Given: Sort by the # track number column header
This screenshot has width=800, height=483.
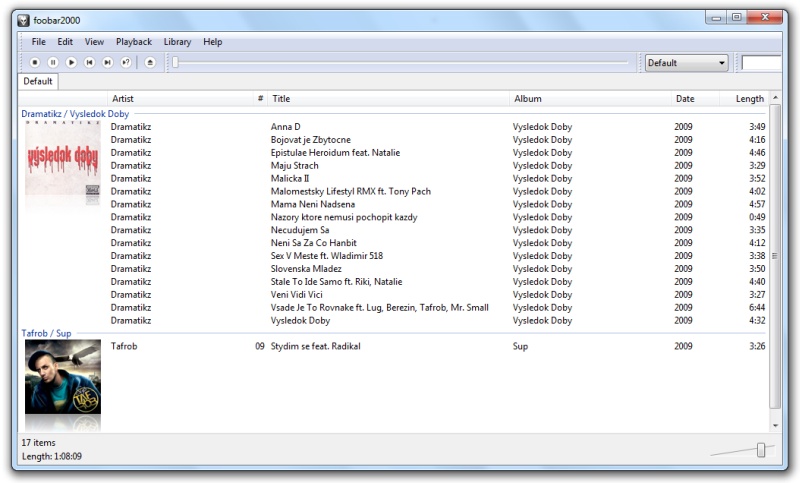Looking at the screenshot, I should pyautogui.click(x=261, y=98).
